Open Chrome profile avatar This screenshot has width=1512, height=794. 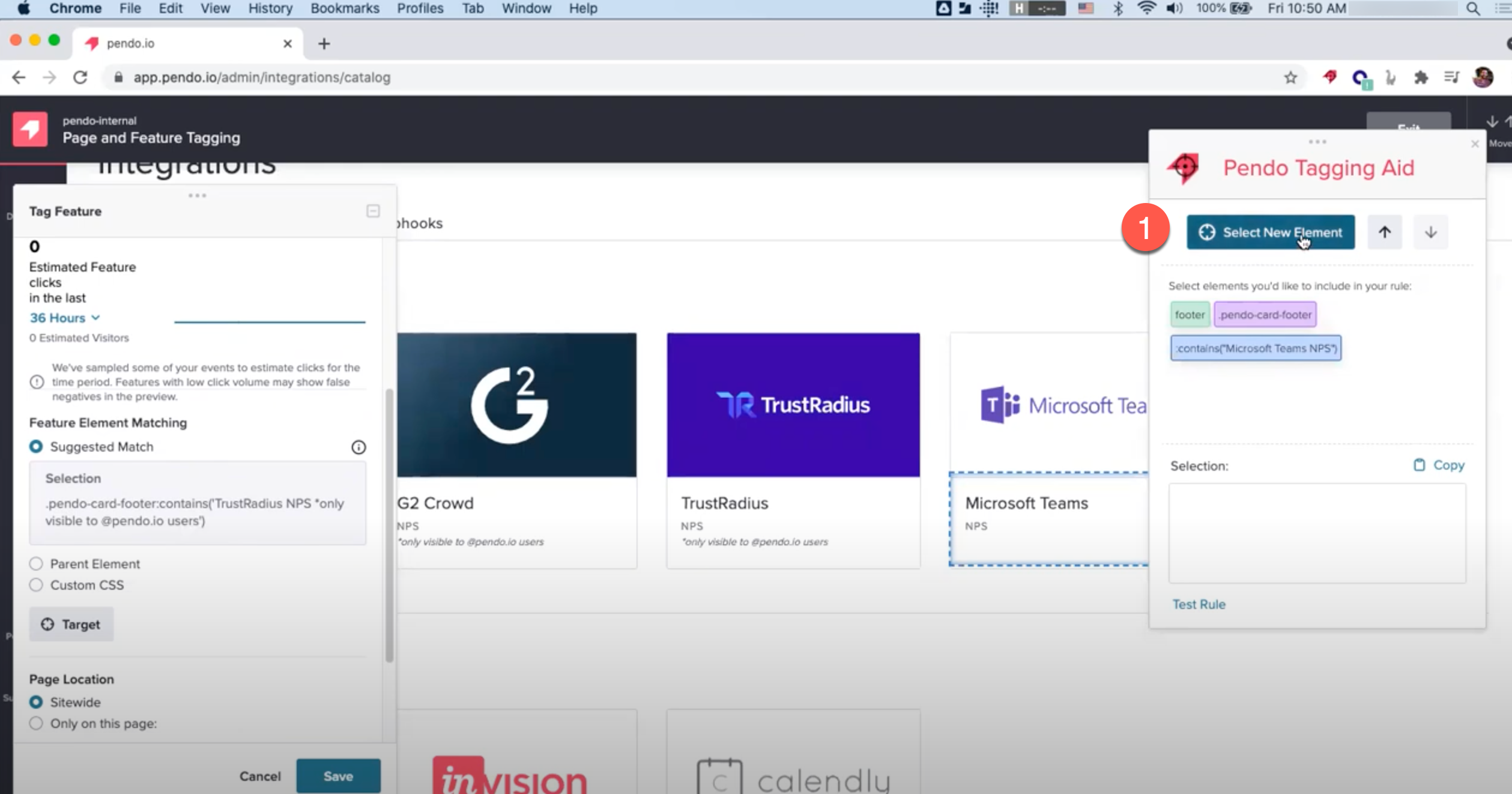coord(1483,77)
